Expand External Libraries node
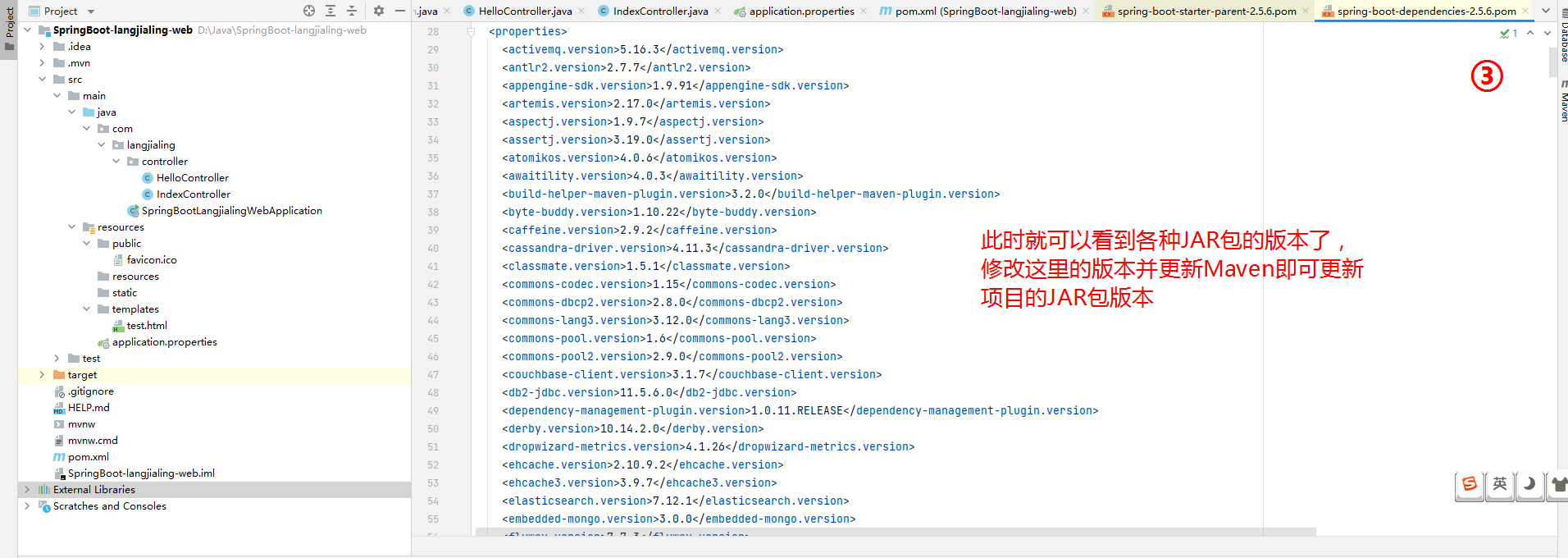The image size is (1568, 558). point(27,490)
